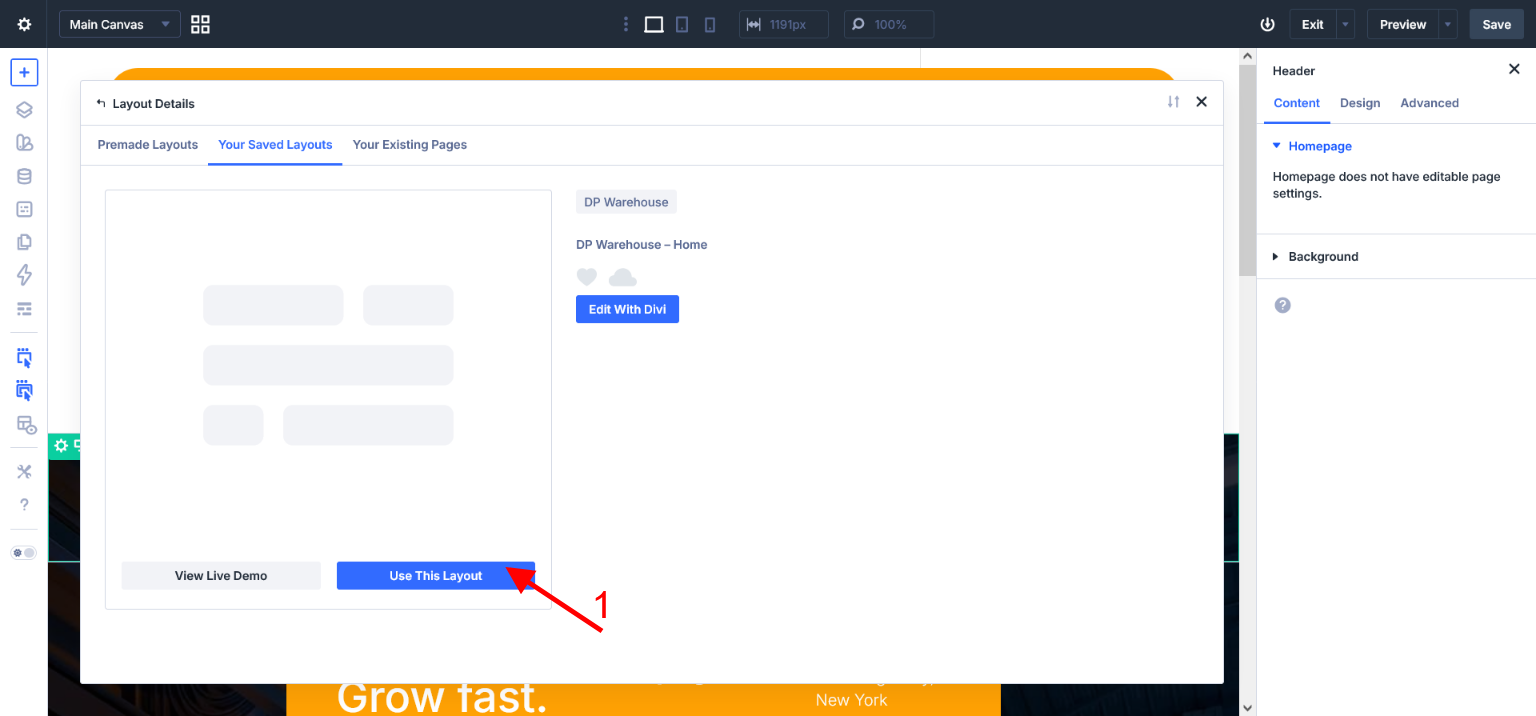Click the Save button
The height and width of the screenshot is (716, 1536).
(1496, 24)
